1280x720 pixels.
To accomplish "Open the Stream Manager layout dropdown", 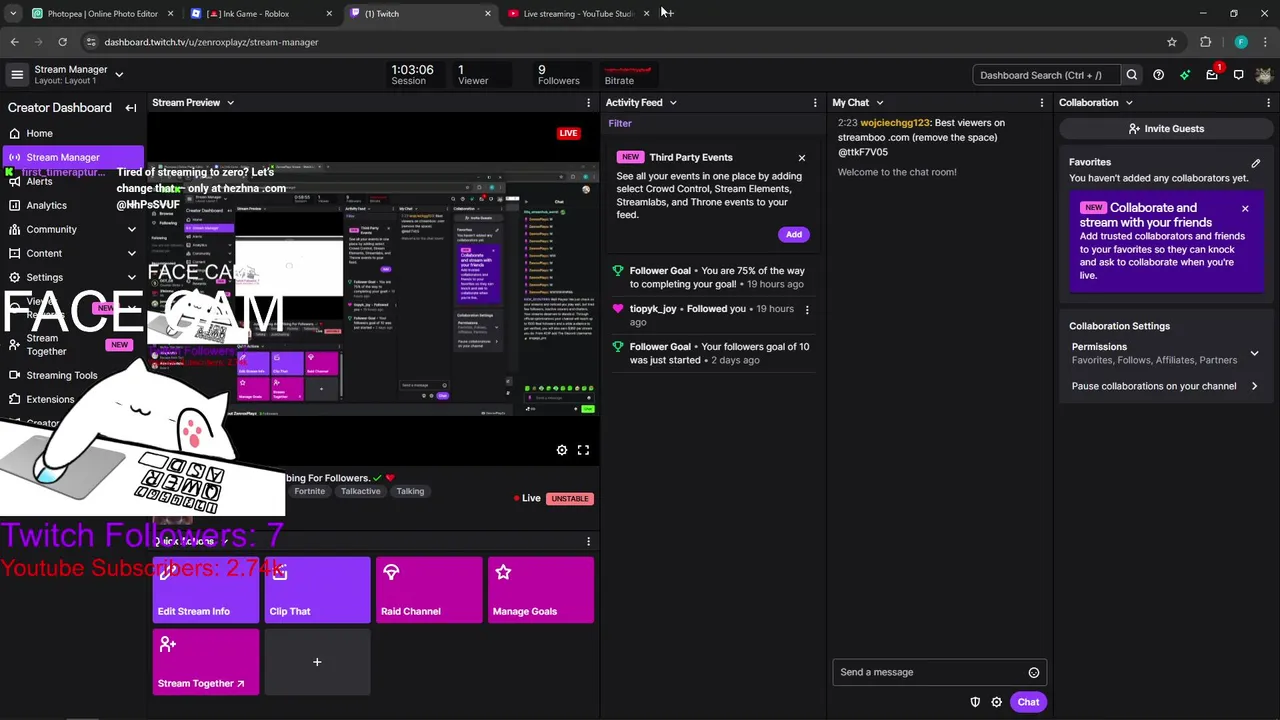I will (119, 74).
